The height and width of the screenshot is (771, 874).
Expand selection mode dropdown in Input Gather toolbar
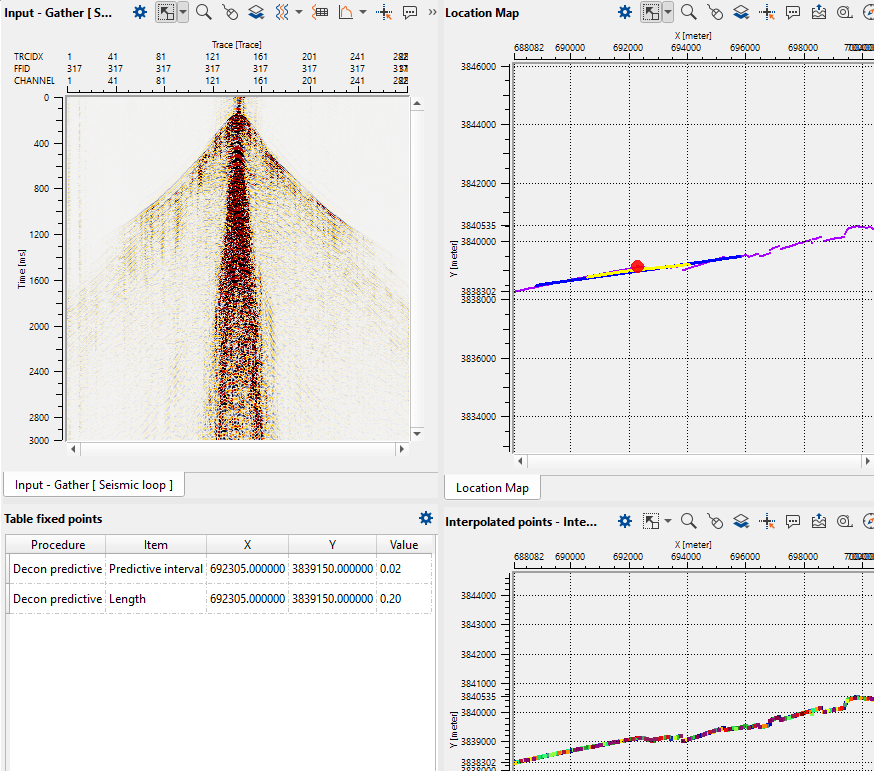click(x=182, y=12)
